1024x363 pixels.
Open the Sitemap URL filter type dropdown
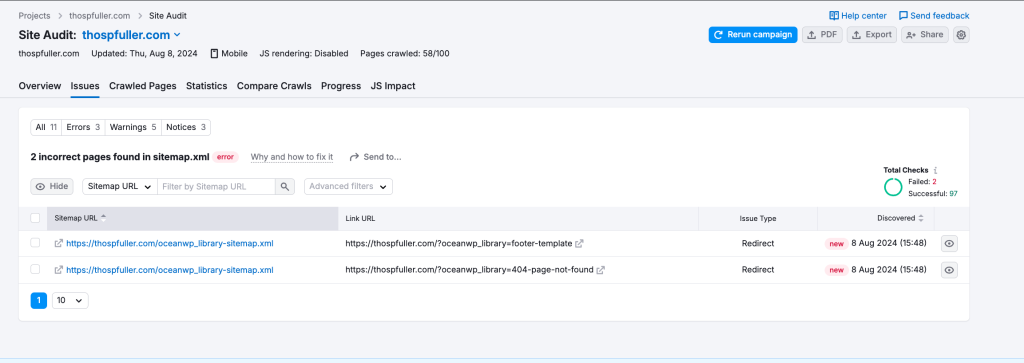[x=120, y=186]
